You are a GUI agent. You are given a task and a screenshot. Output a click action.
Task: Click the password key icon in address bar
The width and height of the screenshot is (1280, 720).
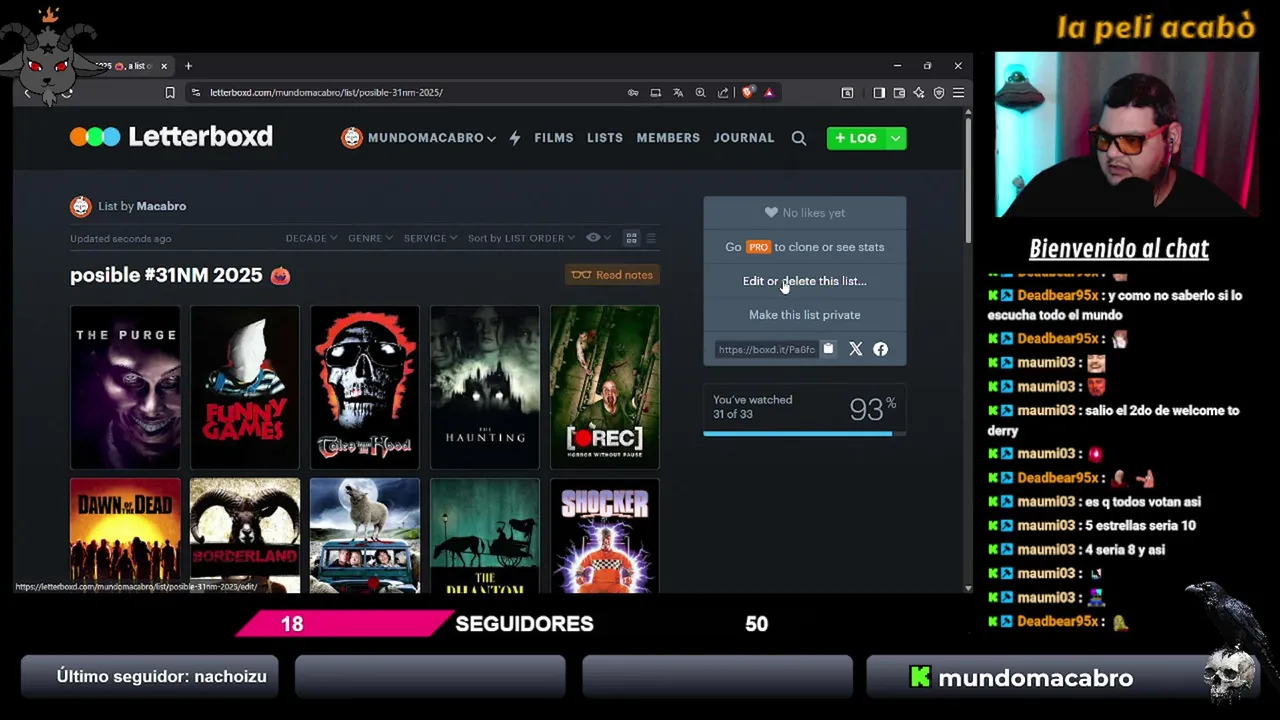tap(633, 92)
